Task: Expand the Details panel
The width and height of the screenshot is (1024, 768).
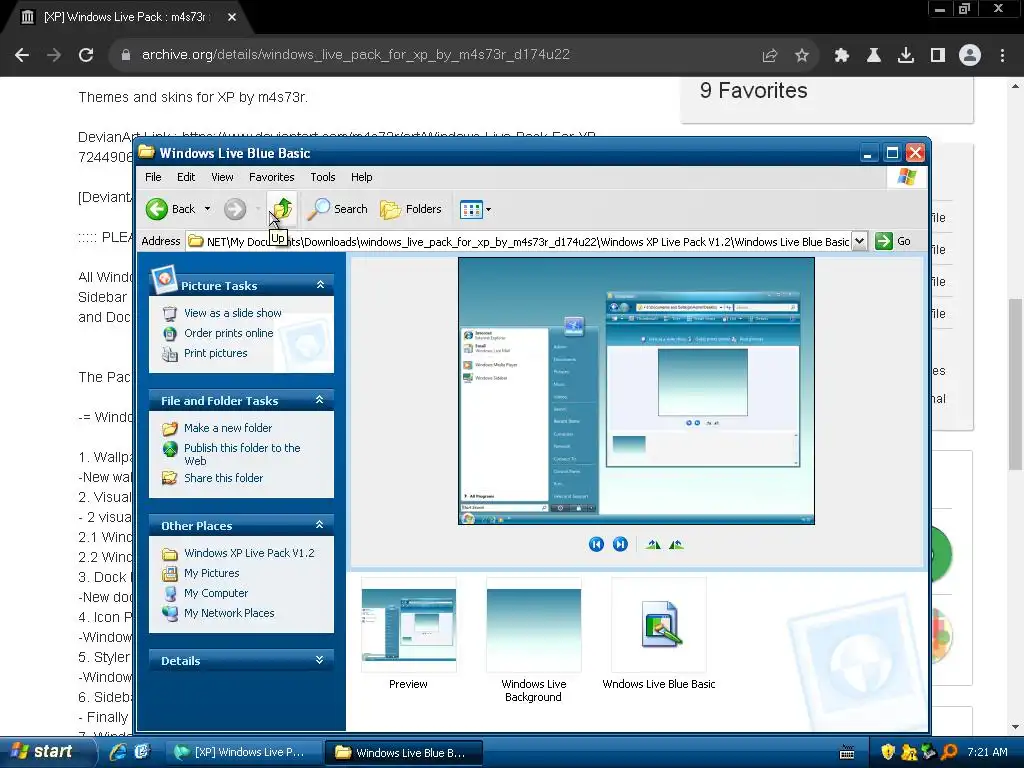Action: click(320, 660)
